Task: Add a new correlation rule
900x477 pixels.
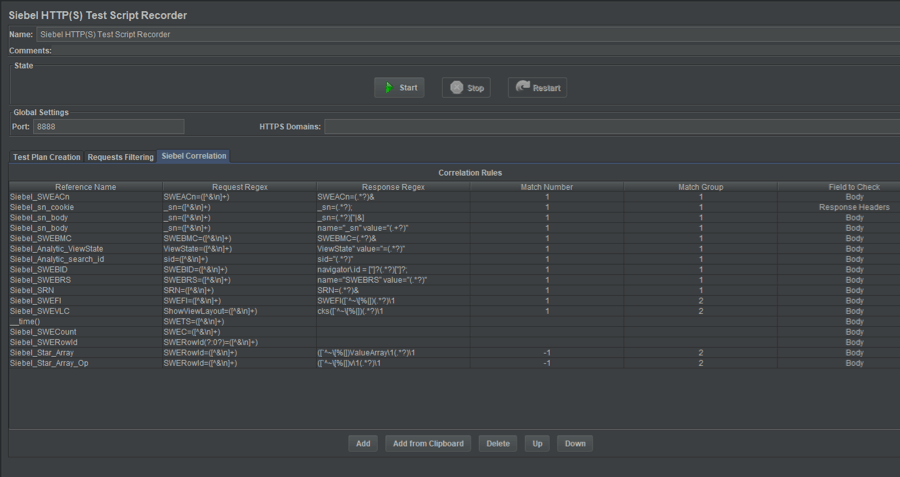Action: pos(363,443)
